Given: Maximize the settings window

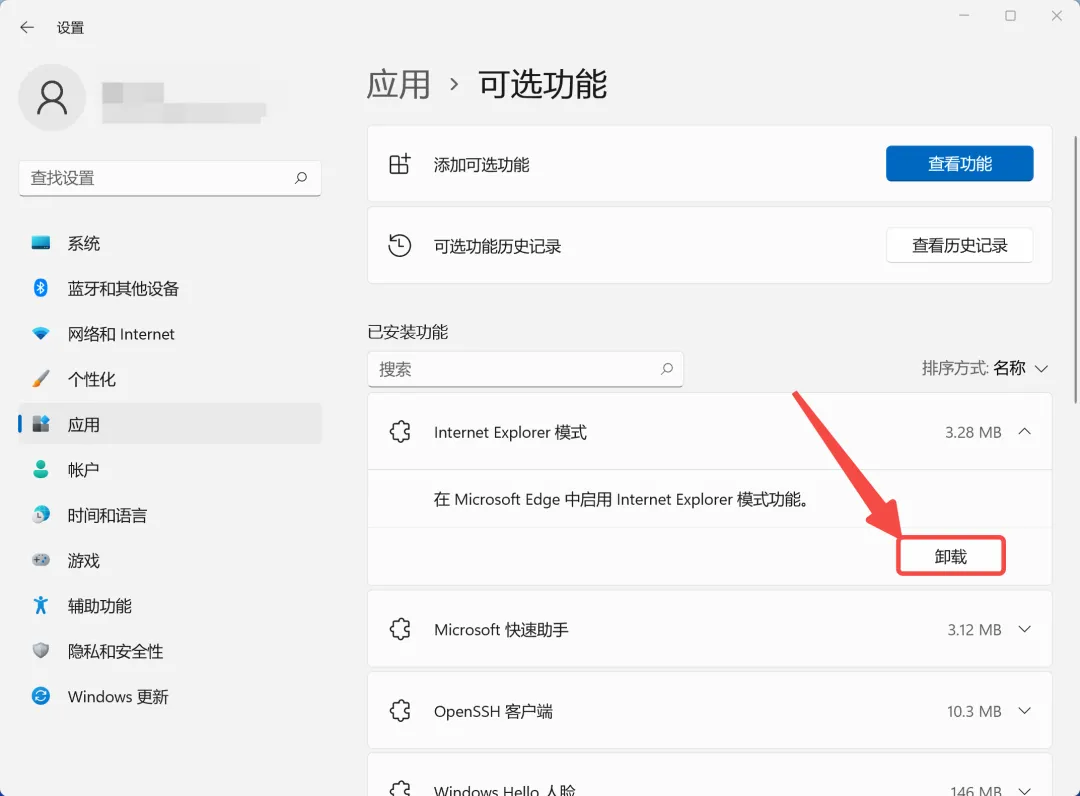Looking at the screenshot, I should 1010,15.
